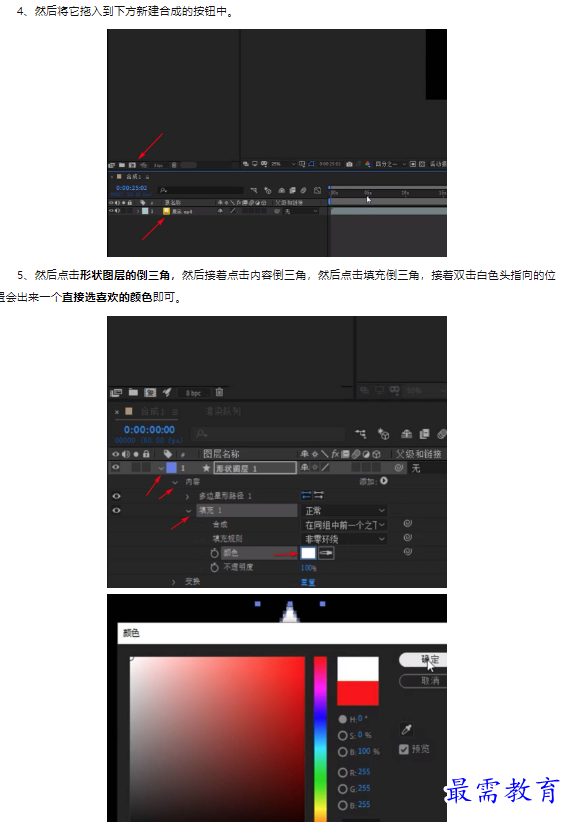Open the 正常 blend mode dropdown
Image resolution: width=568 pixels, height=822 pixels.
pos(344,511)
